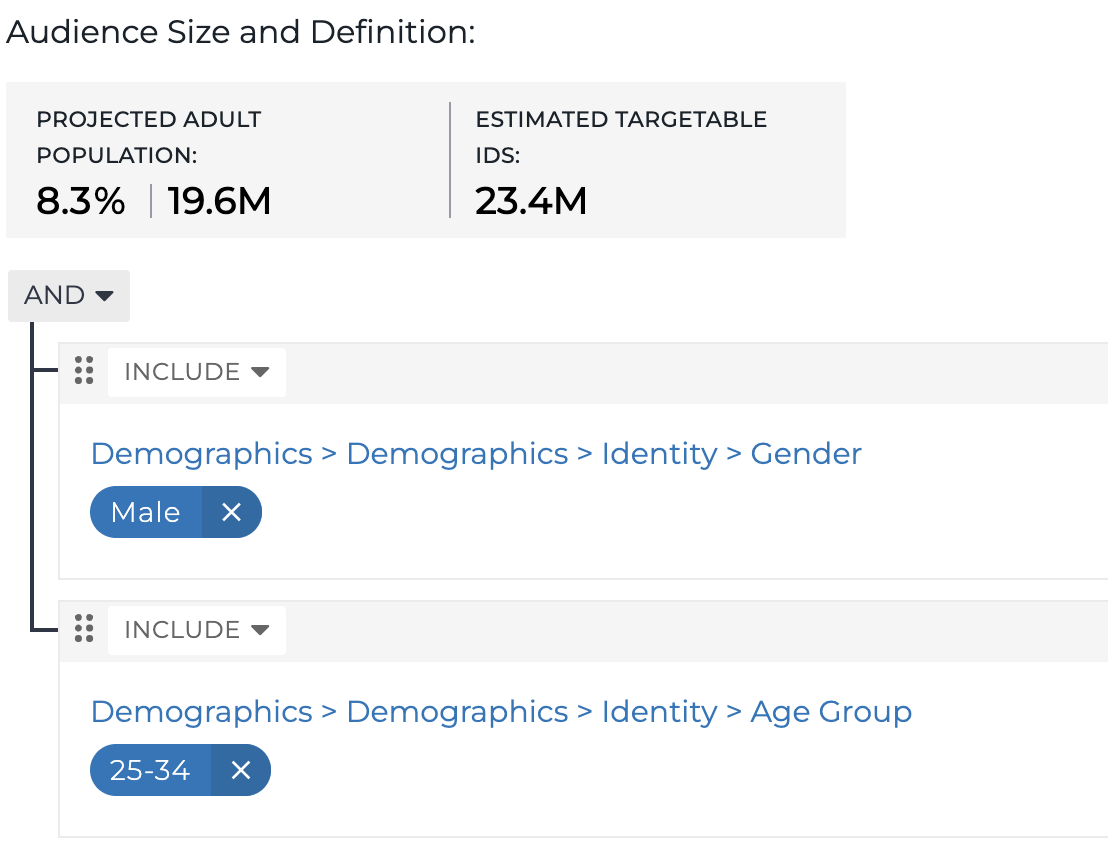1108x862 pixels.
Task: Grab the drag handle of the Age Group rule
Action: tap(84, 629)
